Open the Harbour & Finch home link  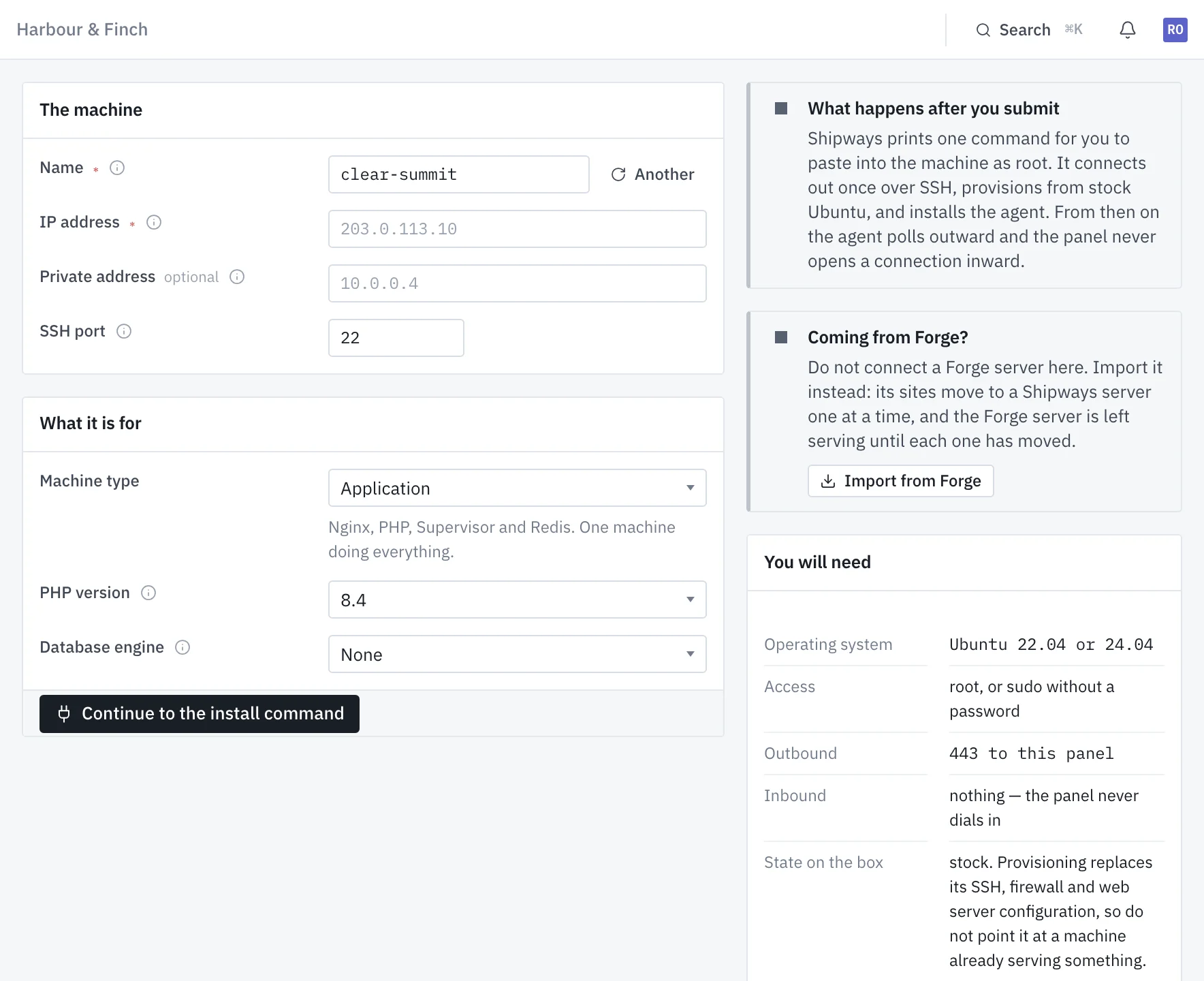point(82,29)
